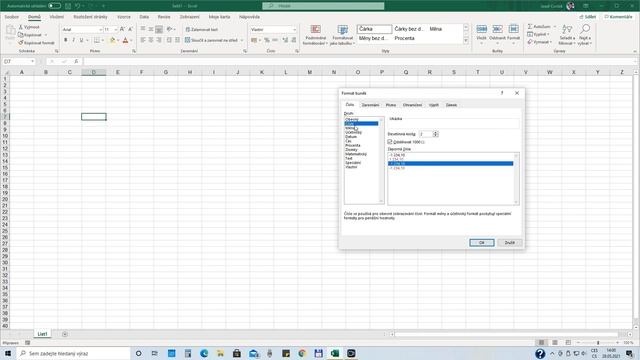The image size is (640, 360).
Task: Toggle bold formatting in the ribbon
Action: 66,40
